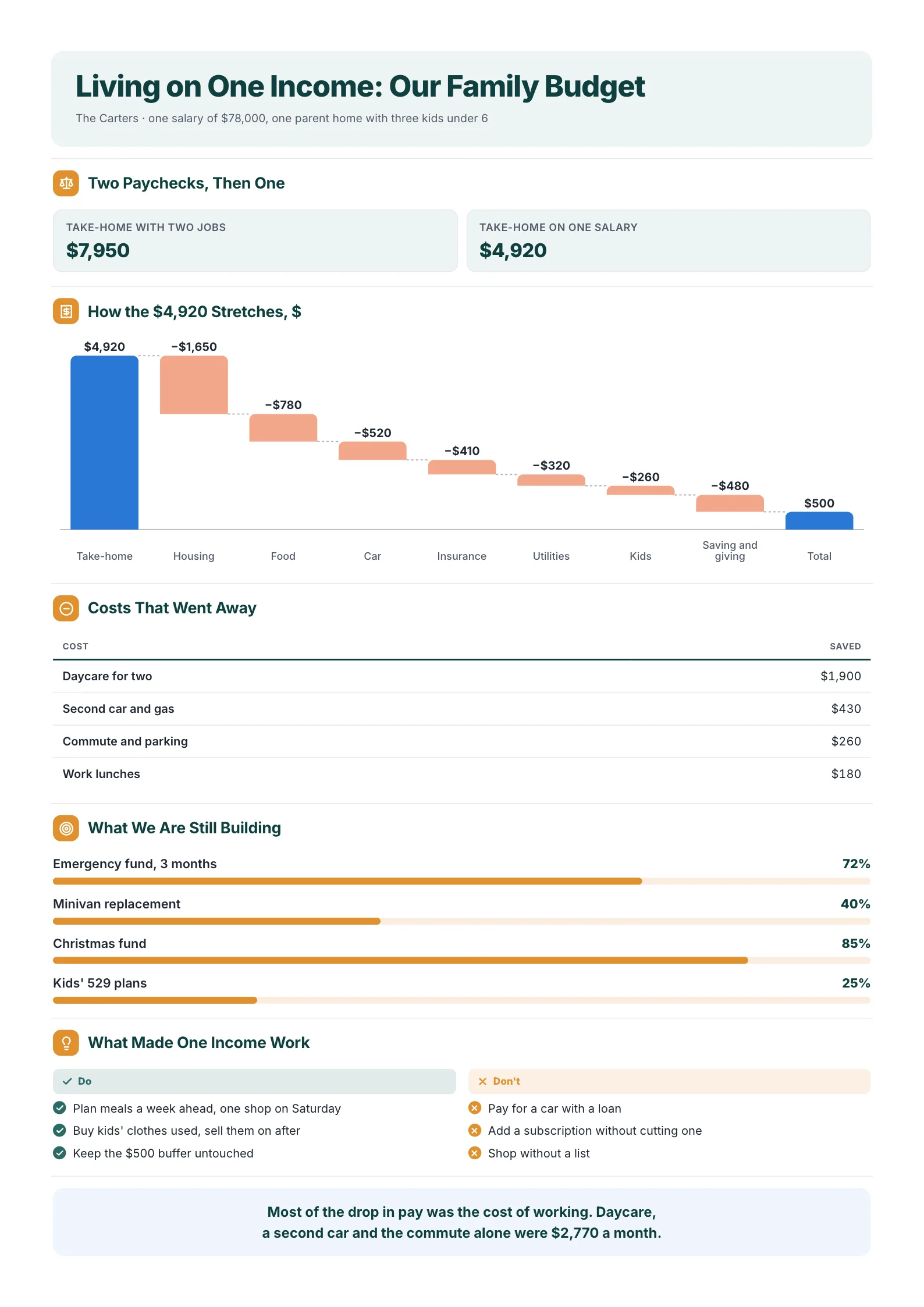Click the X icon next to Pay for a car with a loan
924x1307 pixels.
[475, 1107]
